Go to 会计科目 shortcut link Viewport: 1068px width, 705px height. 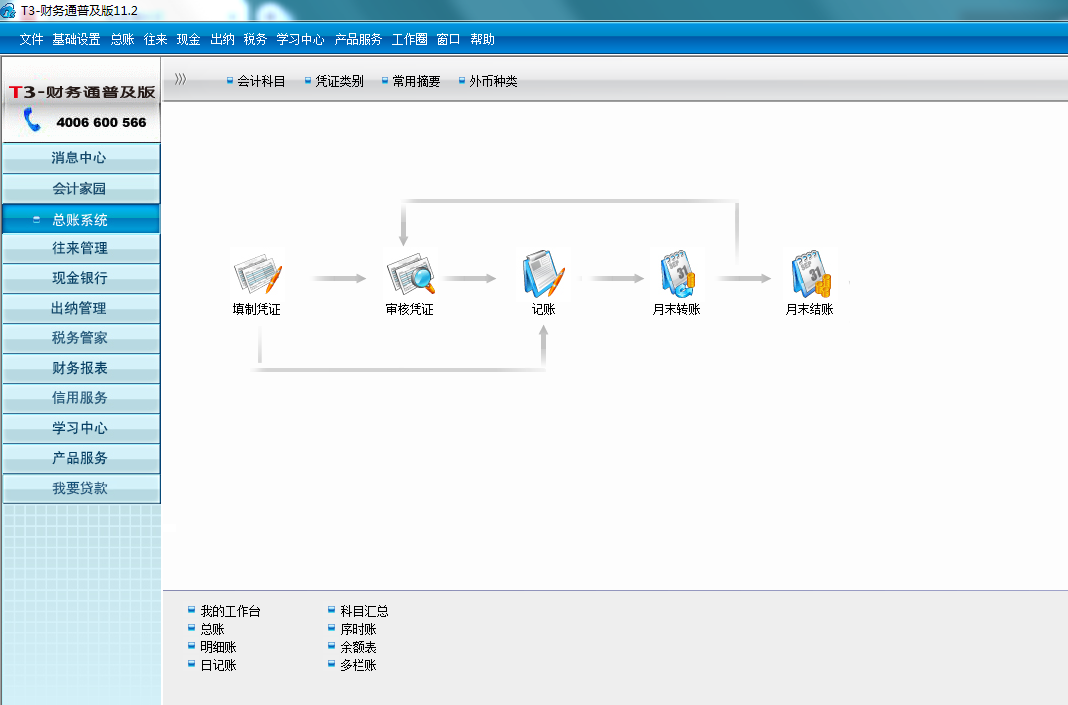pos(256,81)
